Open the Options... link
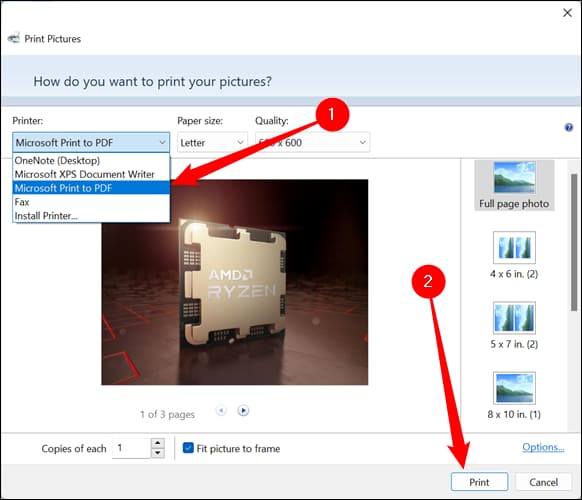Viewport: 582px width, 500px height. point(543,447)
